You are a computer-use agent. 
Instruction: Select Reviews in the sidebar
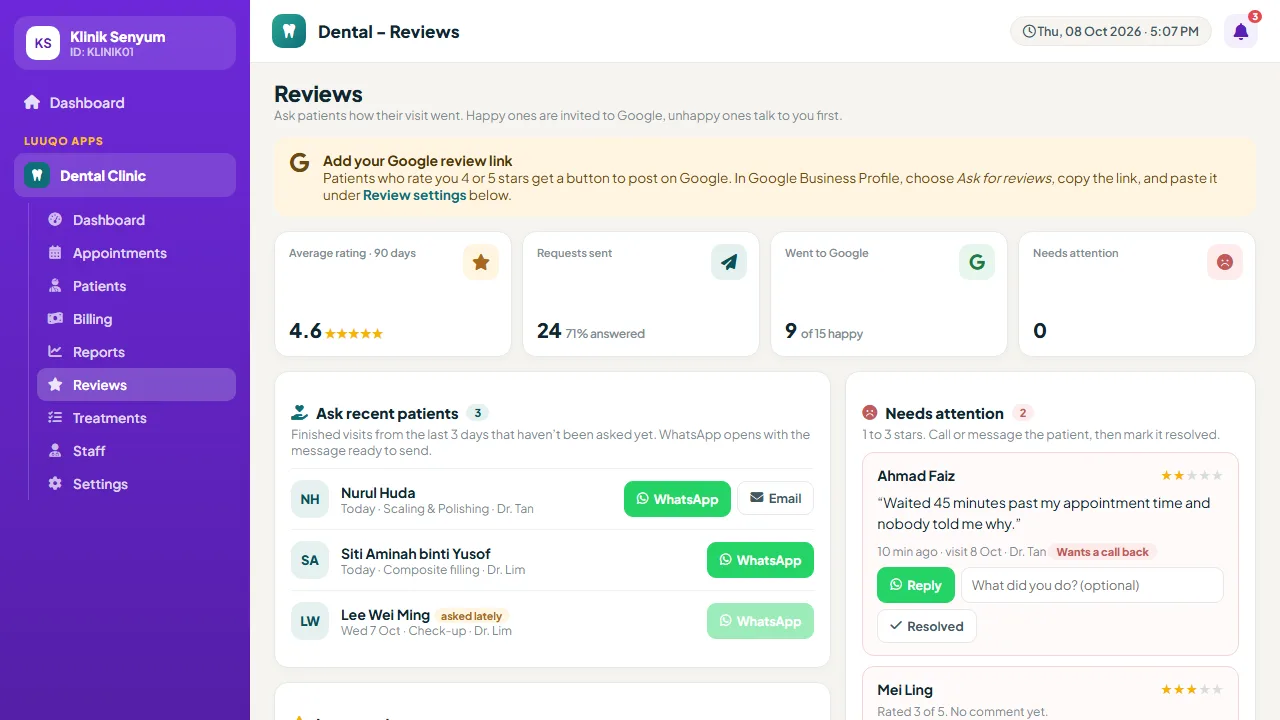tap(136, 385)
